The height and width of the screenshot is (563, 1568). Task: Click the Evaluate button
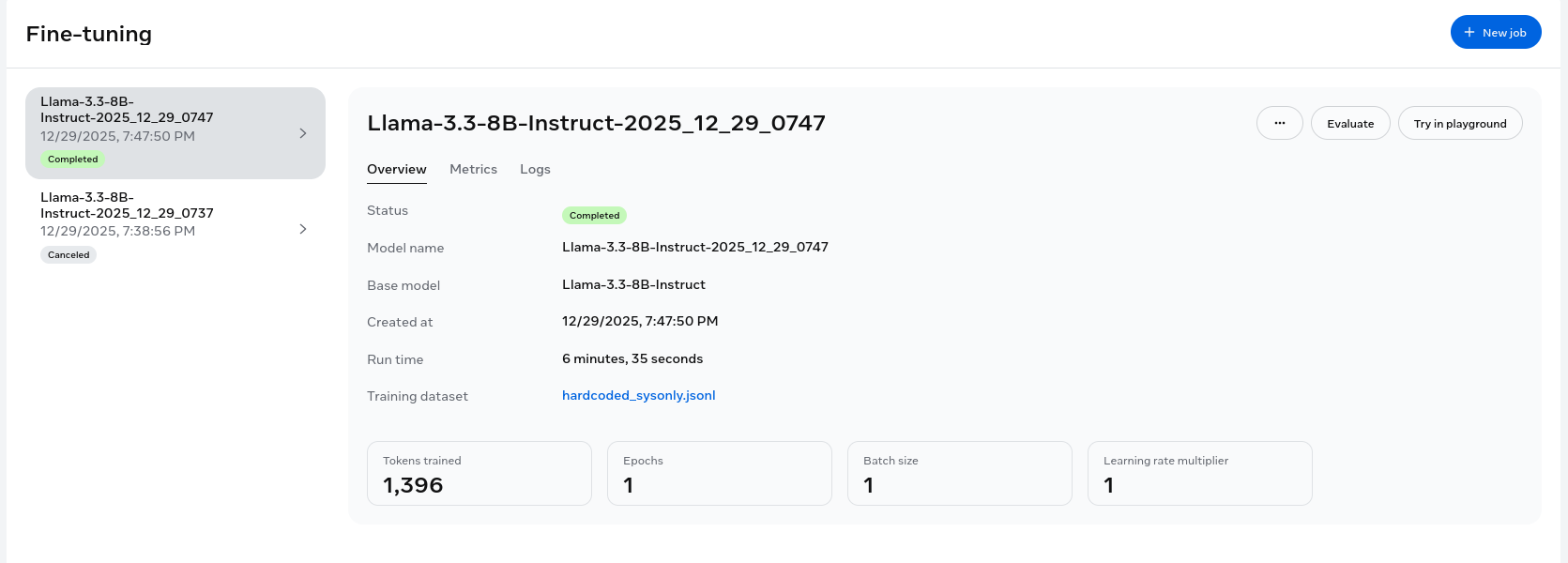click(x=1349, y=123)
